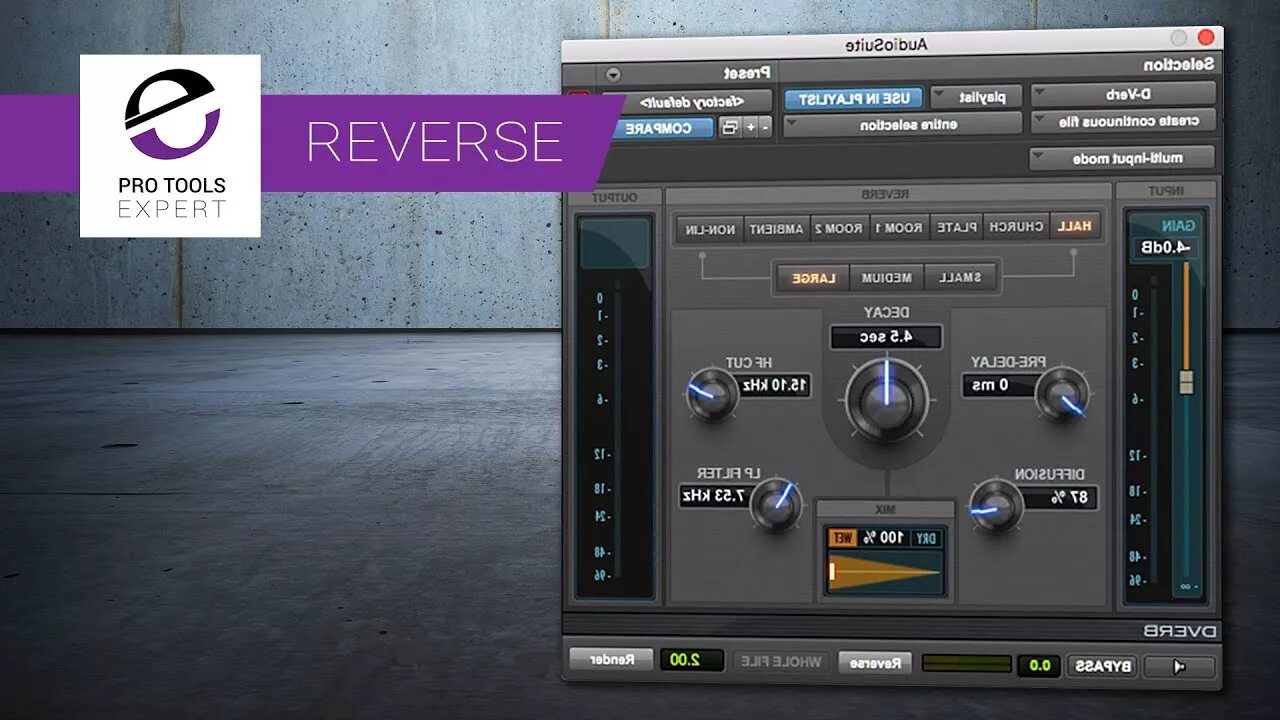The width and height of the screenshot is (1280, 720).
Task: Click the Pre-Delay 0 ms value field
Action: (x=1000, y=385)
